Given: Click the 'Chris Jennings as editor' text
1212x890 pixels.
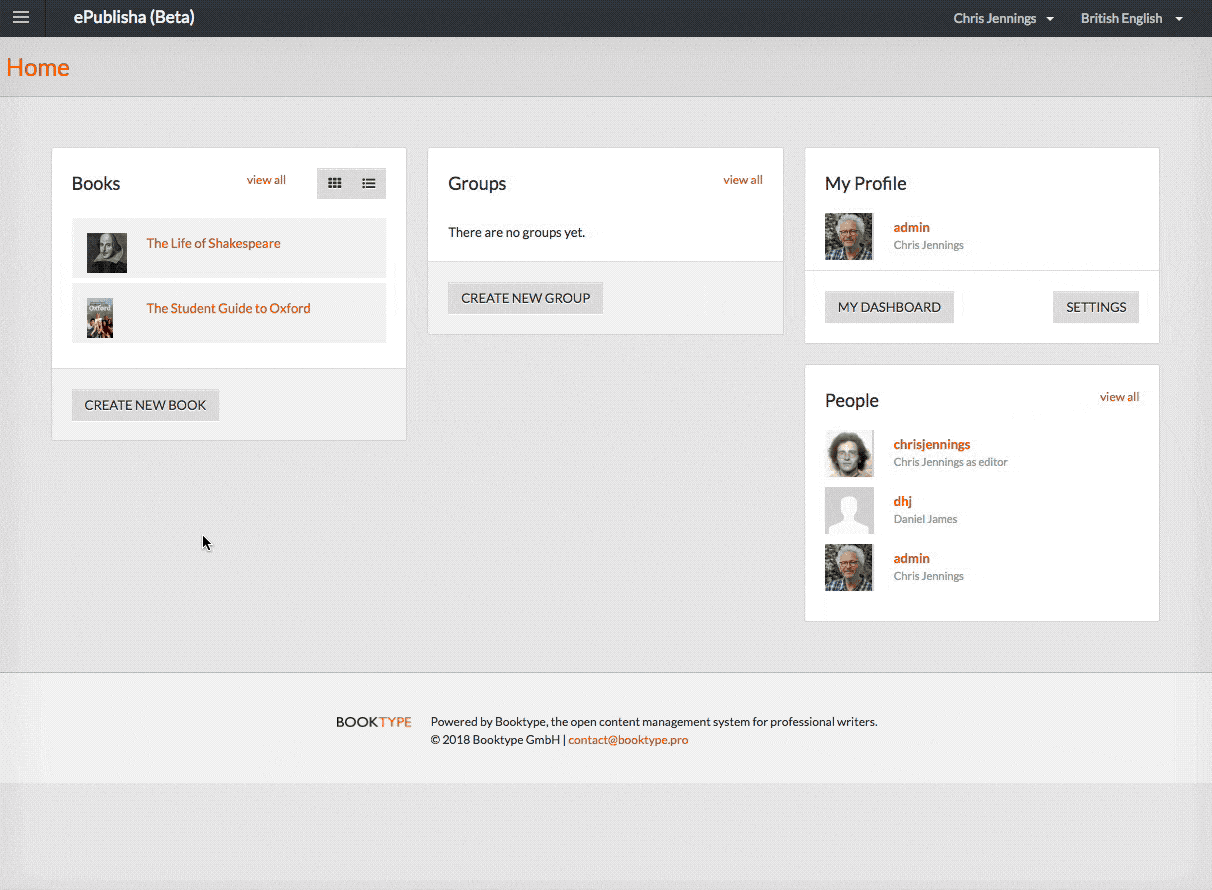Looking at the screenshot, I should pos(950,462).
